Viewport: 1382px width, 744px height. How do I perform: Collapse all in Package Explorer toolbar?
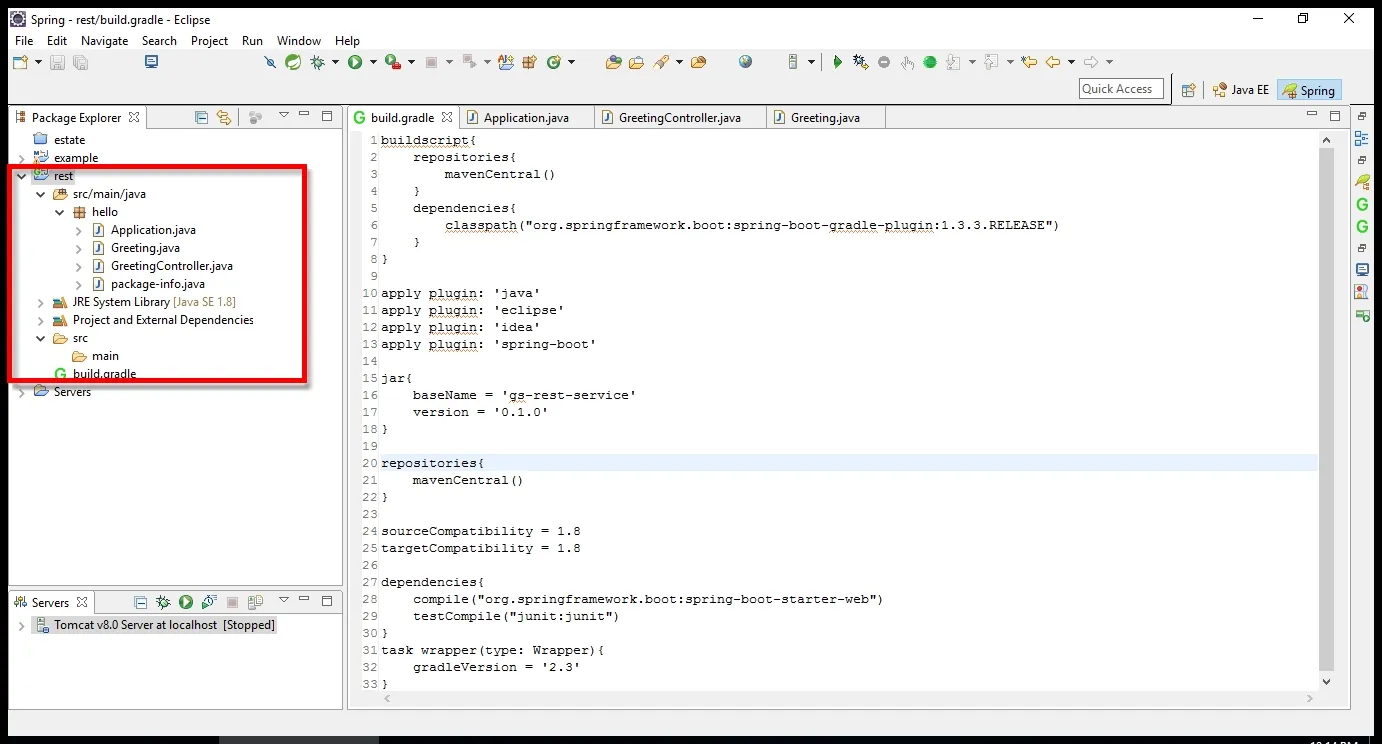202,117
